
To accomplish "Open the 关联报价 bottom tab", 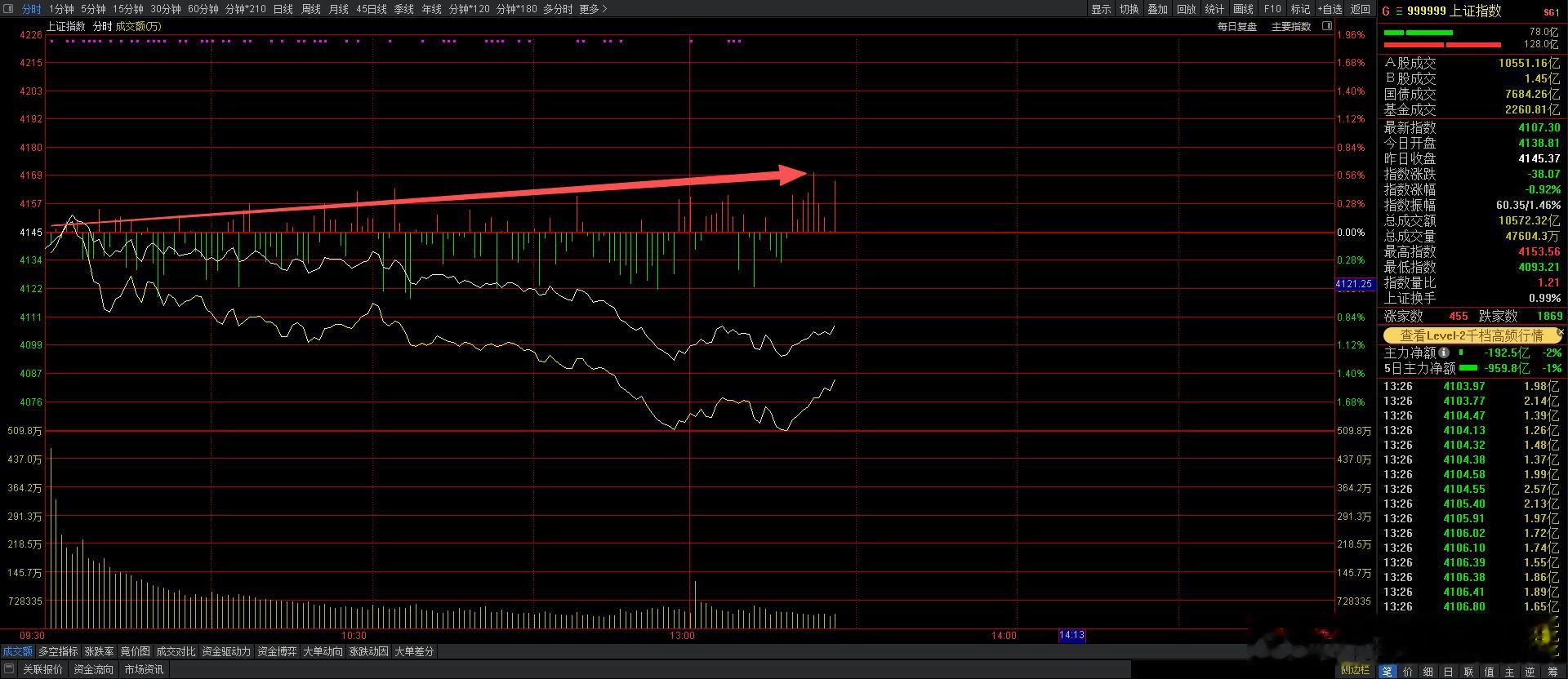I will [42, 669].
